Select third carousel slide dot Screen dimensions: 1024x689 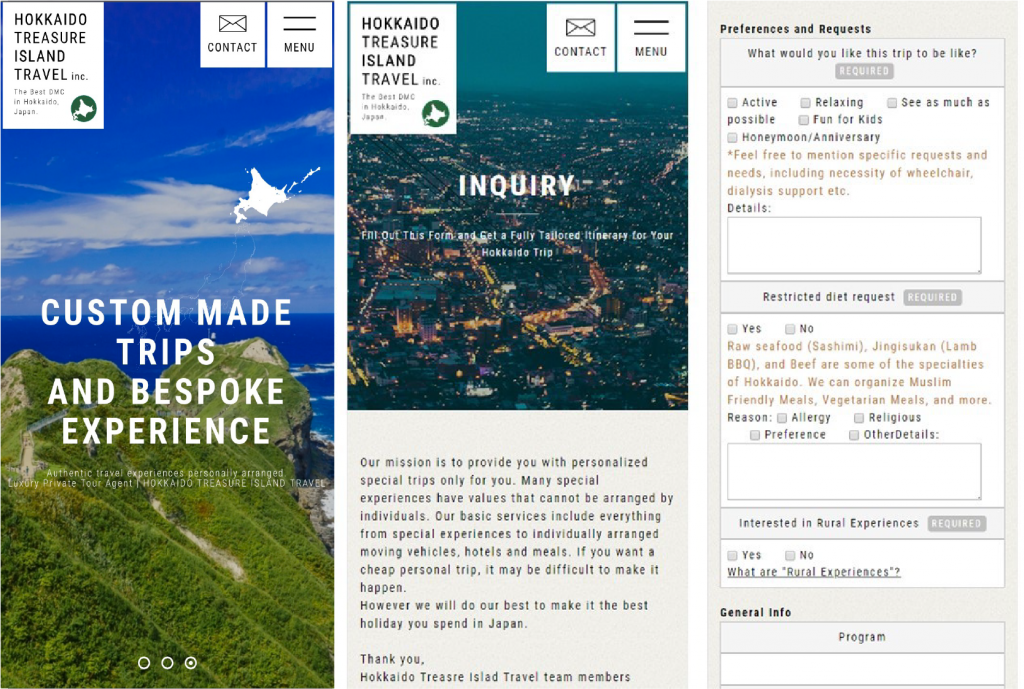[x=191, y=663]
